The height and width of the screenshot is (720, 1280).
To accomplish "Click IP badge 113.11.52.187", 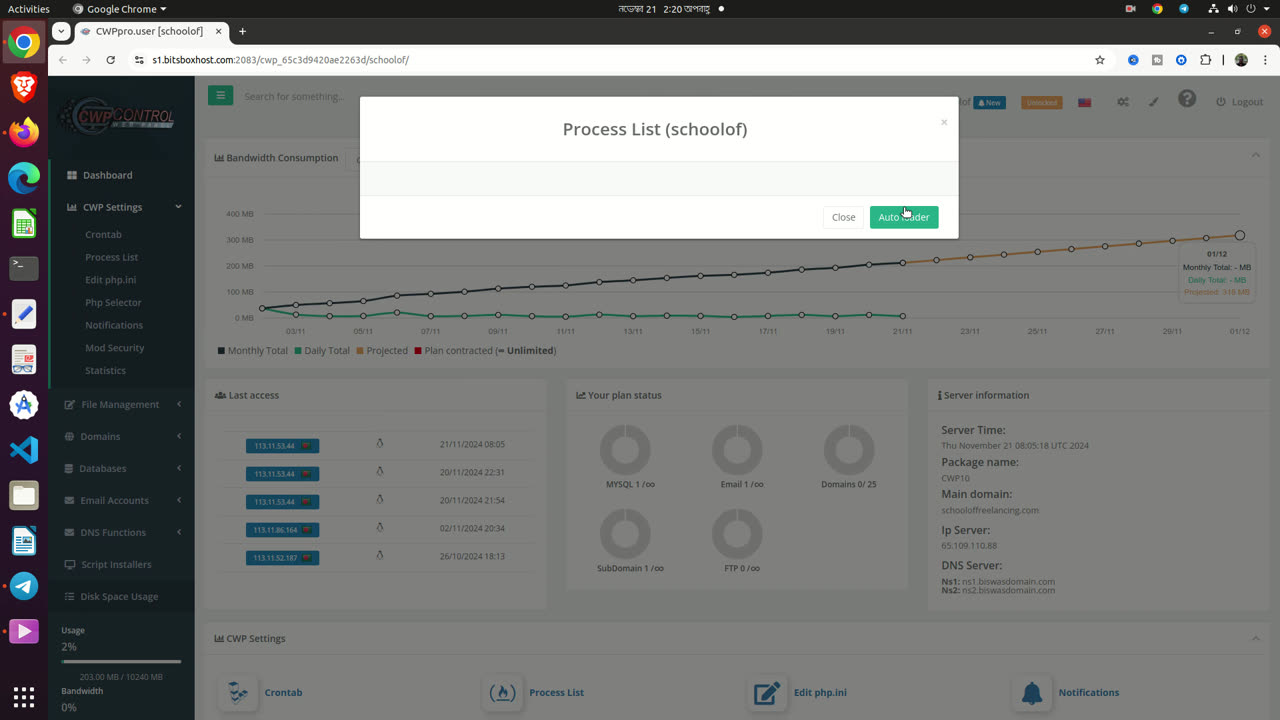I will (x=282, y=557).
